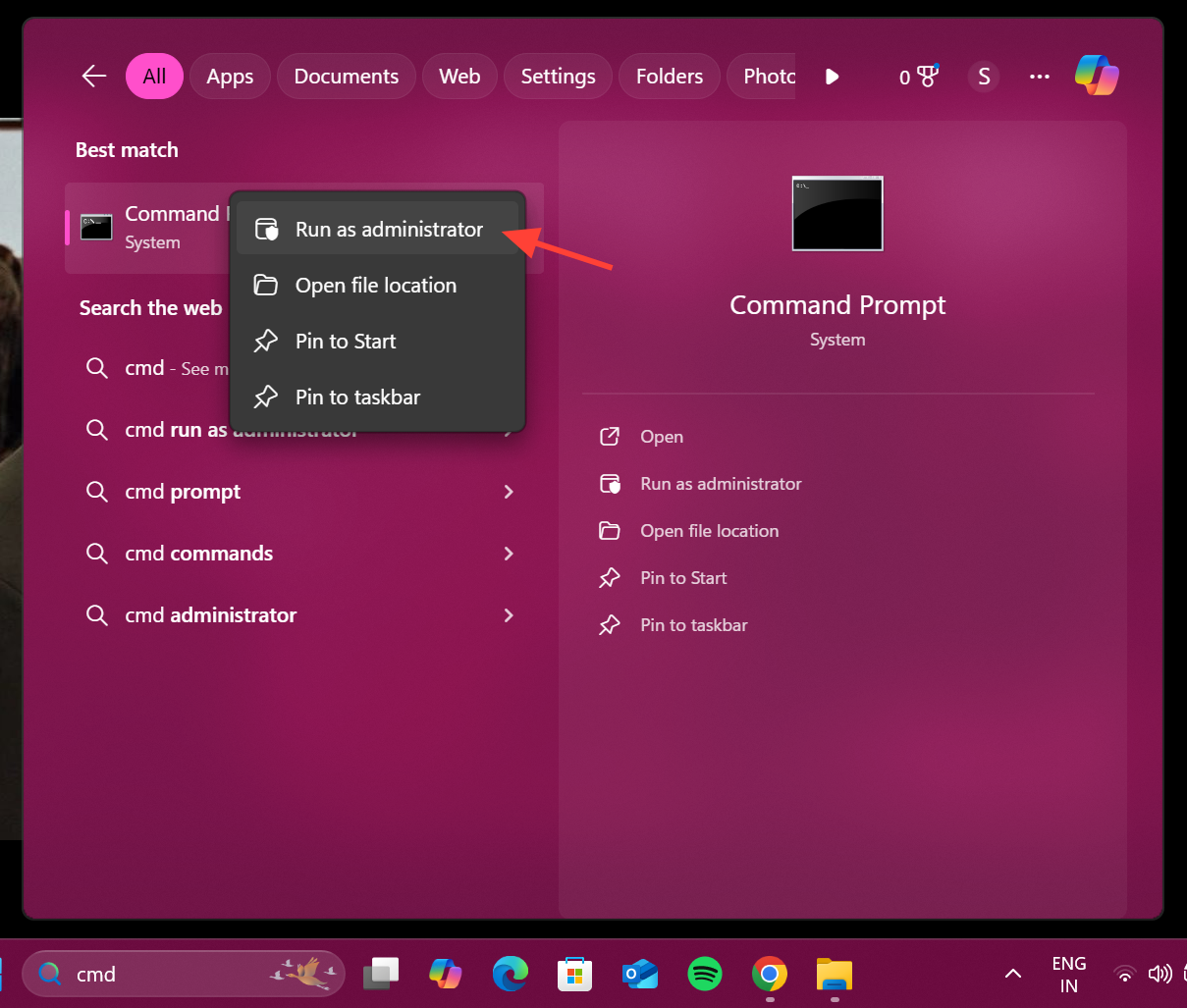Viewport: 1187px width, 1008px height.
Task: Switch to the Apps filter tab
Action: 230,77
